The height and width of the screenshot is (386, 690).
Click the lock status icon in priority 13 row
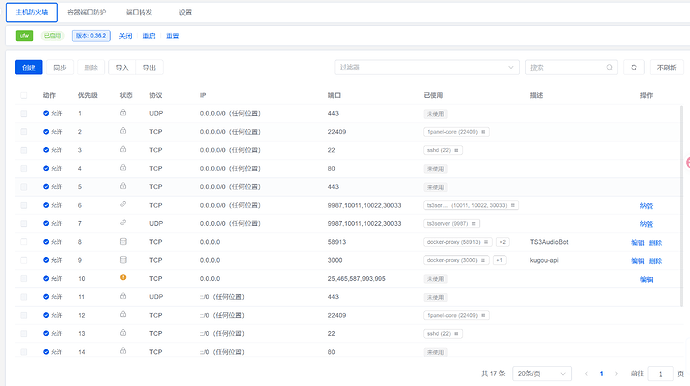(x=123, y=333)
